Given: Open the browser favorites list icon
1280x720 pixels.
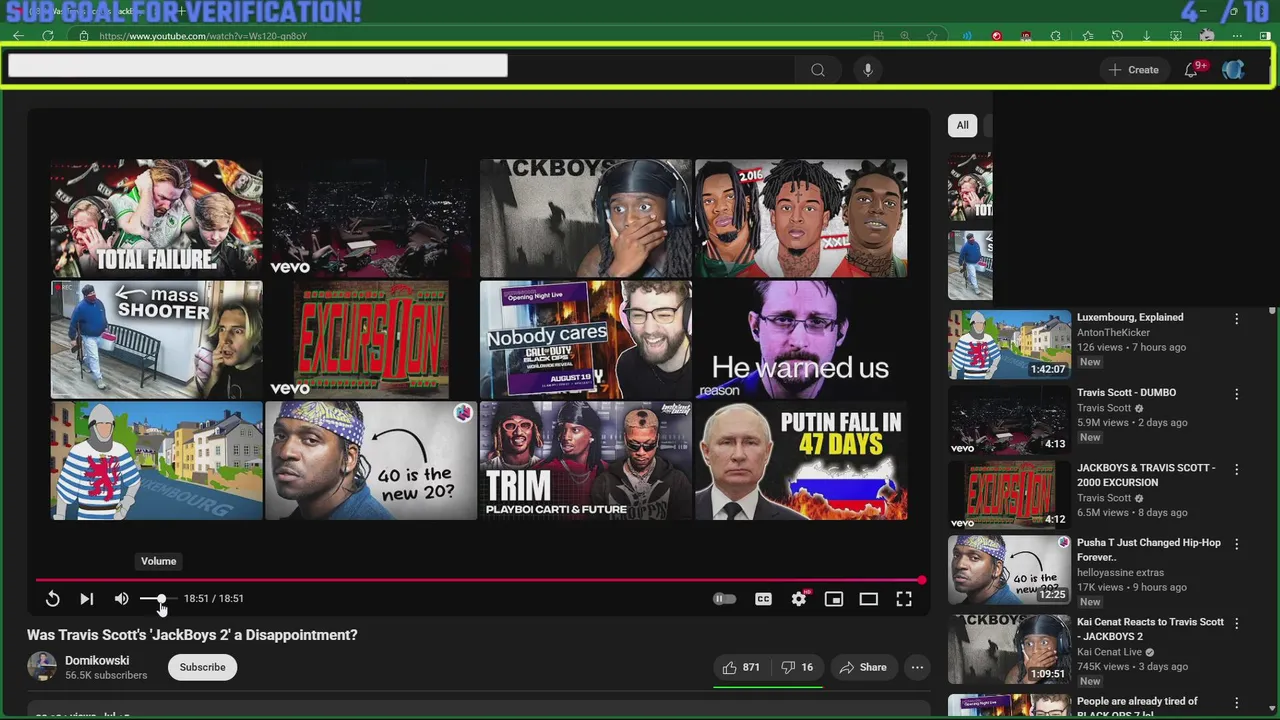Looking at the screenshot, I should point(1087,36).
